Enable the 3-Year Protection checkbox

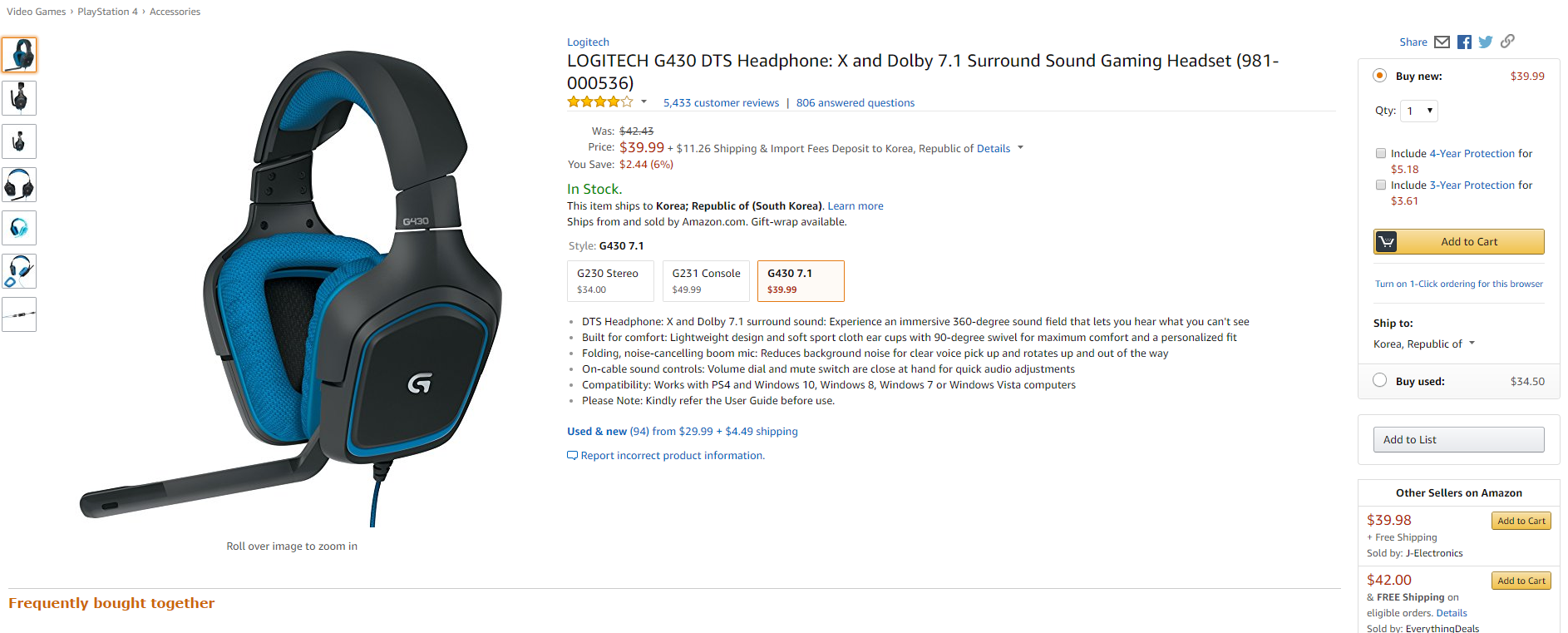pyautogui.click(x=1381, y=185)
